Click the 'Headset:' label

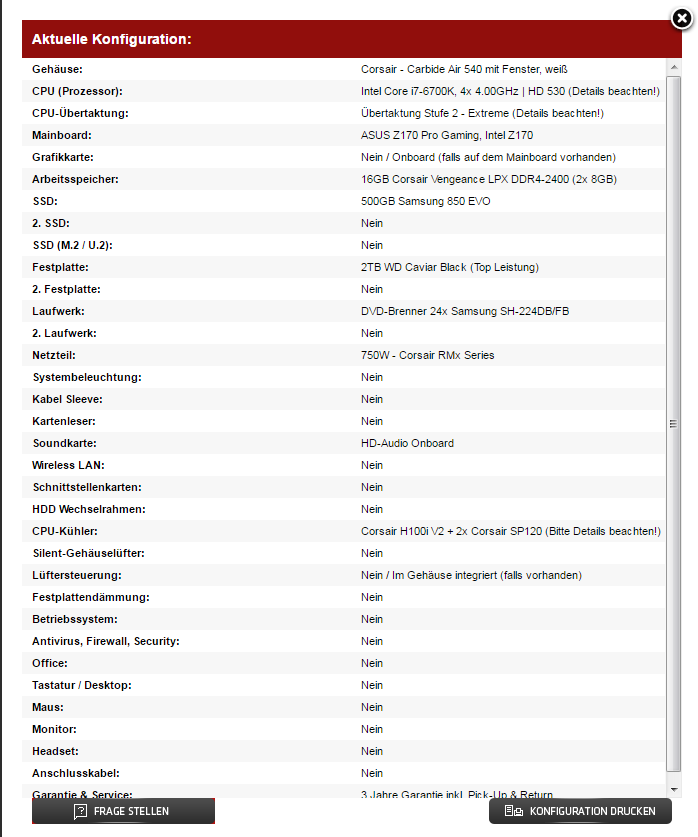[x=55, y=751]
